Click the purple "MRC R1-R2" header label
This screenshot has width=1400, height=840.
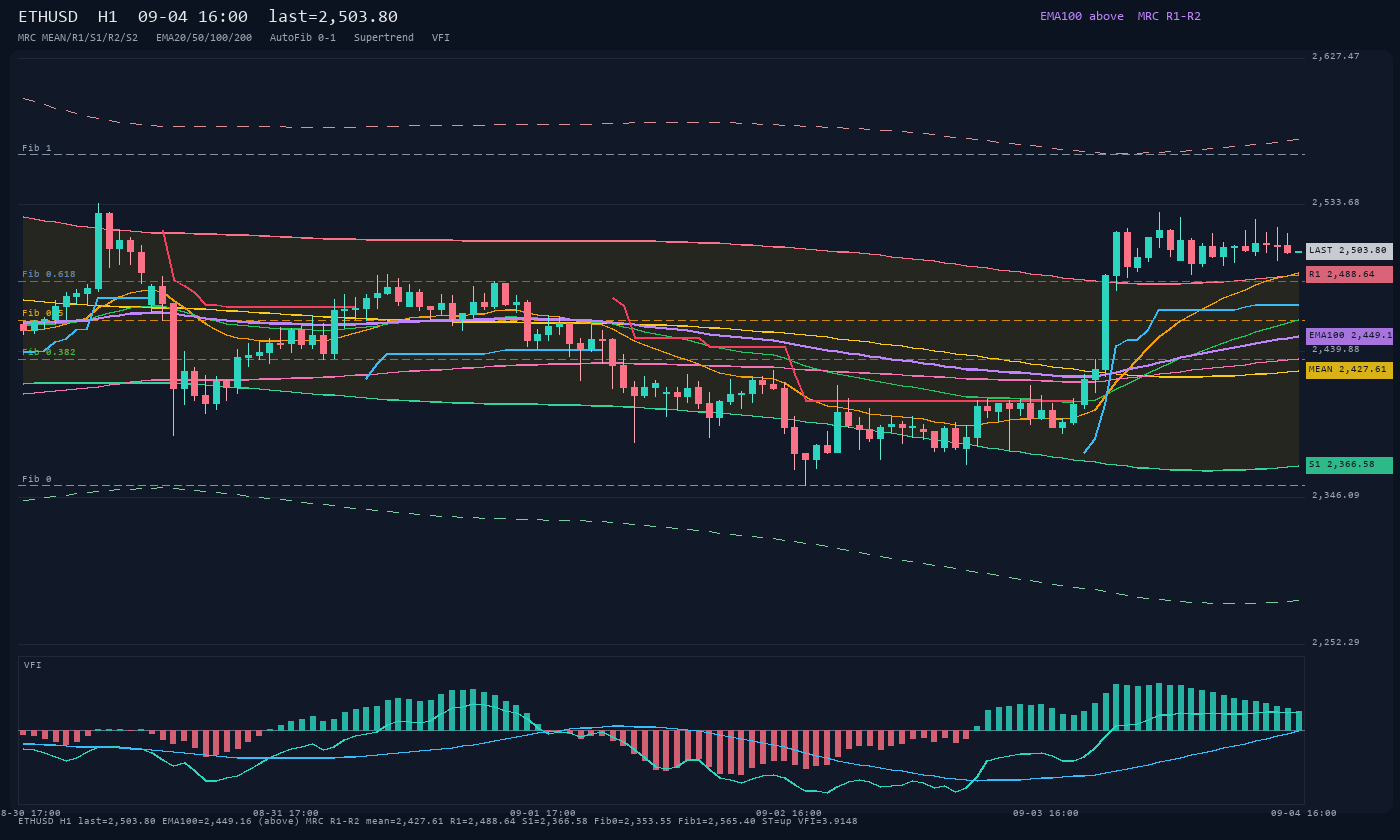click(1169, 16)
